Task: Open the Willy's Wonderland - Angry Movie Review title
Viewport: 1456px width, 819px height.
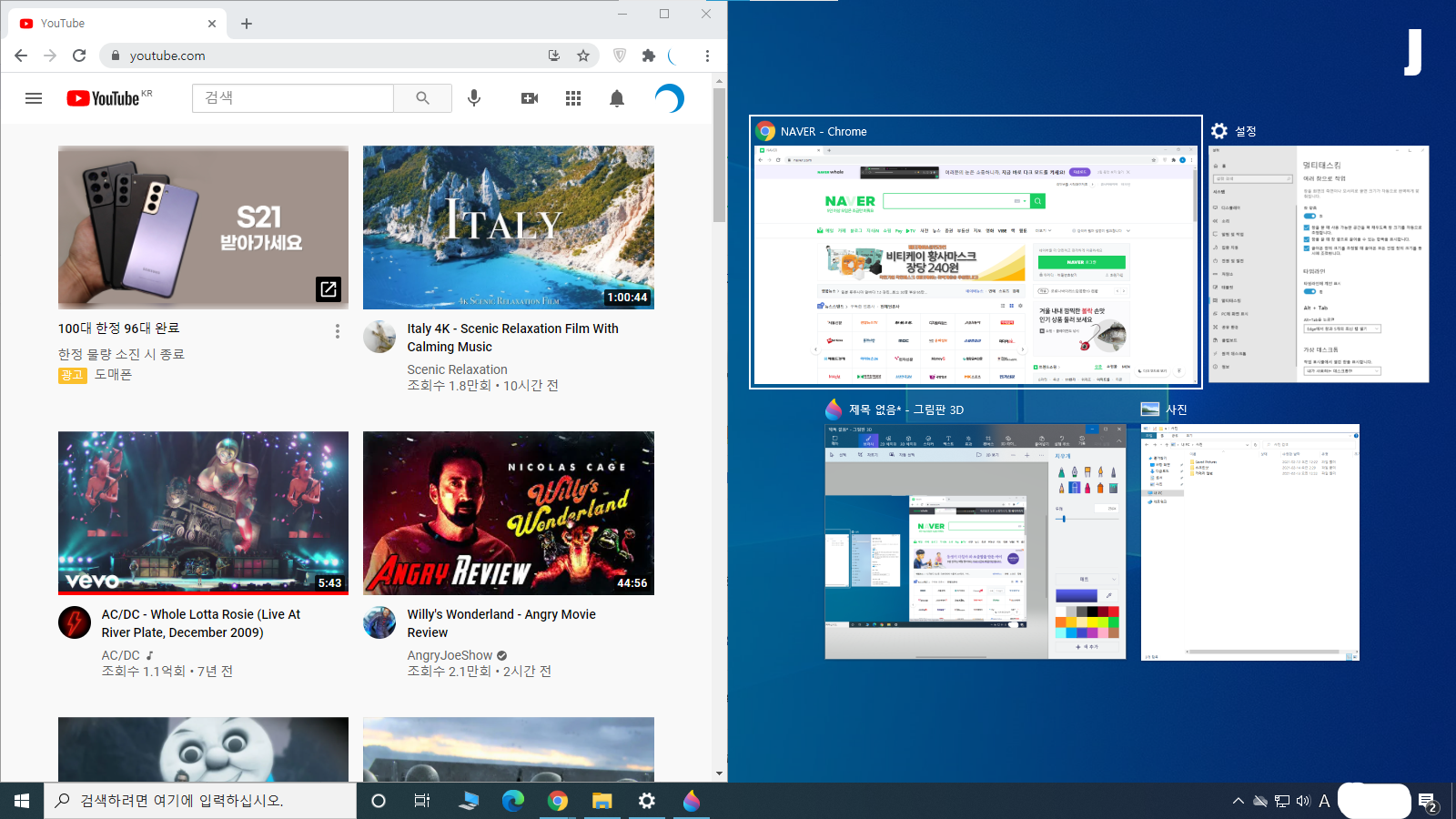Action: click(x=501, y=623)
